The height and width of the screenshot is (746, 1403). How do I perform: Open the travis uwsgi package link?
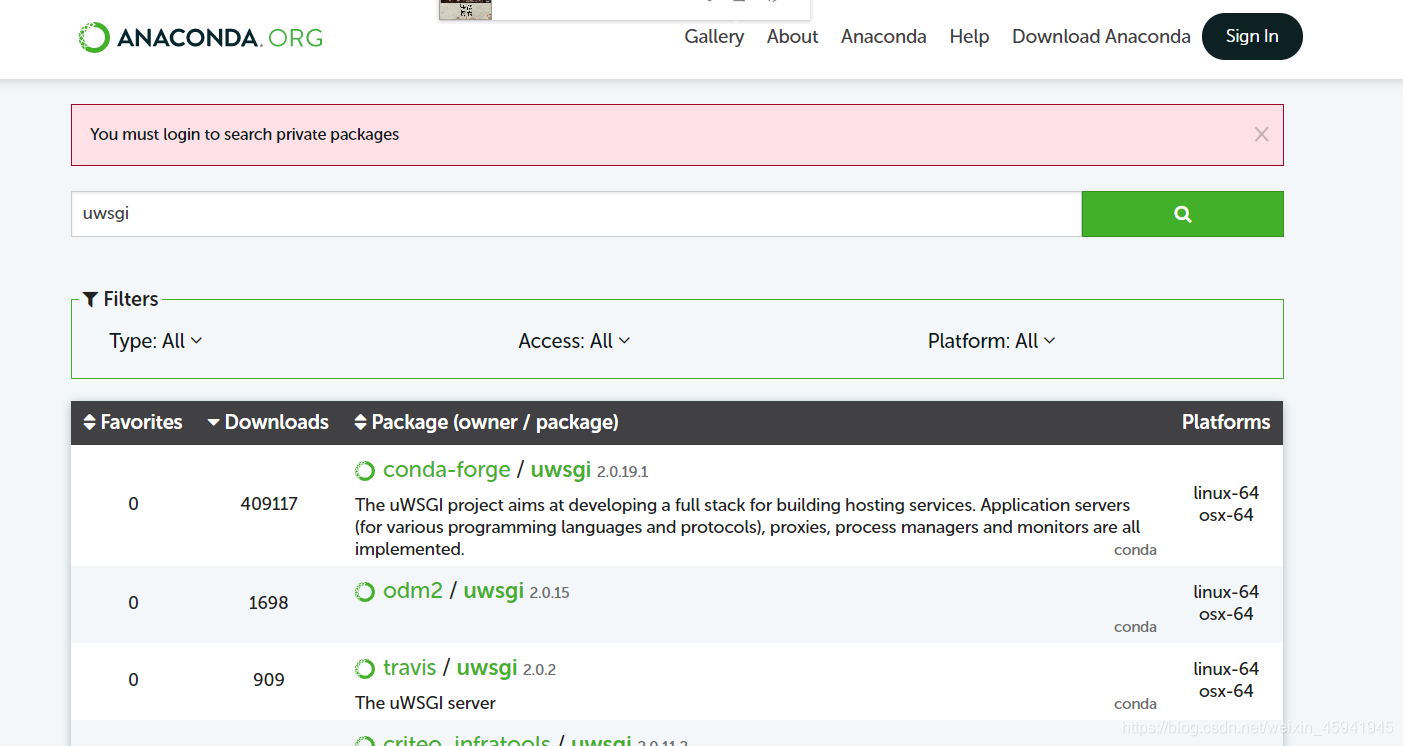[487, 668]
